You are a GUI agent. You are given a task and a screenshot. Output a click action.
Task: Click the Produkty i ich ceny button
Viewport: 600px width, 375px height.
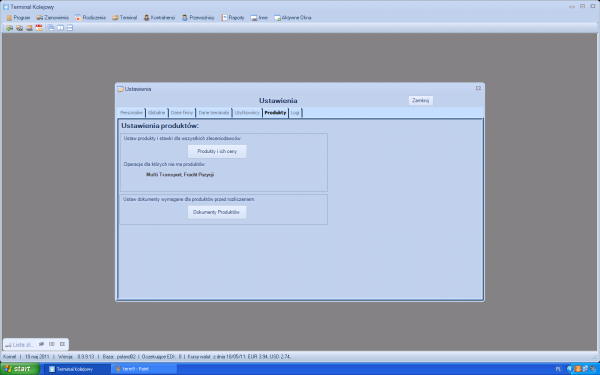[x=217, y=152]
